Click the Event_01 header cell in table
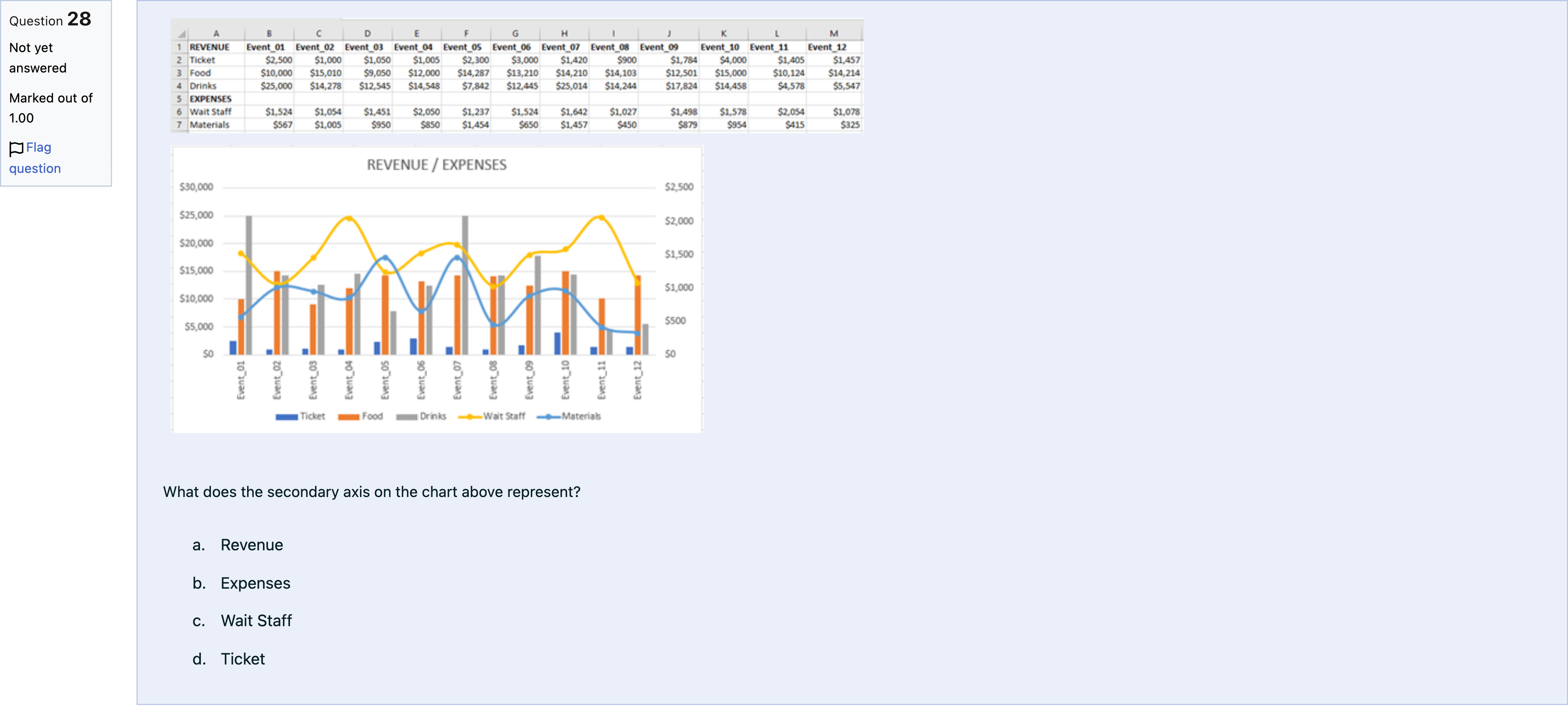 [265, 47]
